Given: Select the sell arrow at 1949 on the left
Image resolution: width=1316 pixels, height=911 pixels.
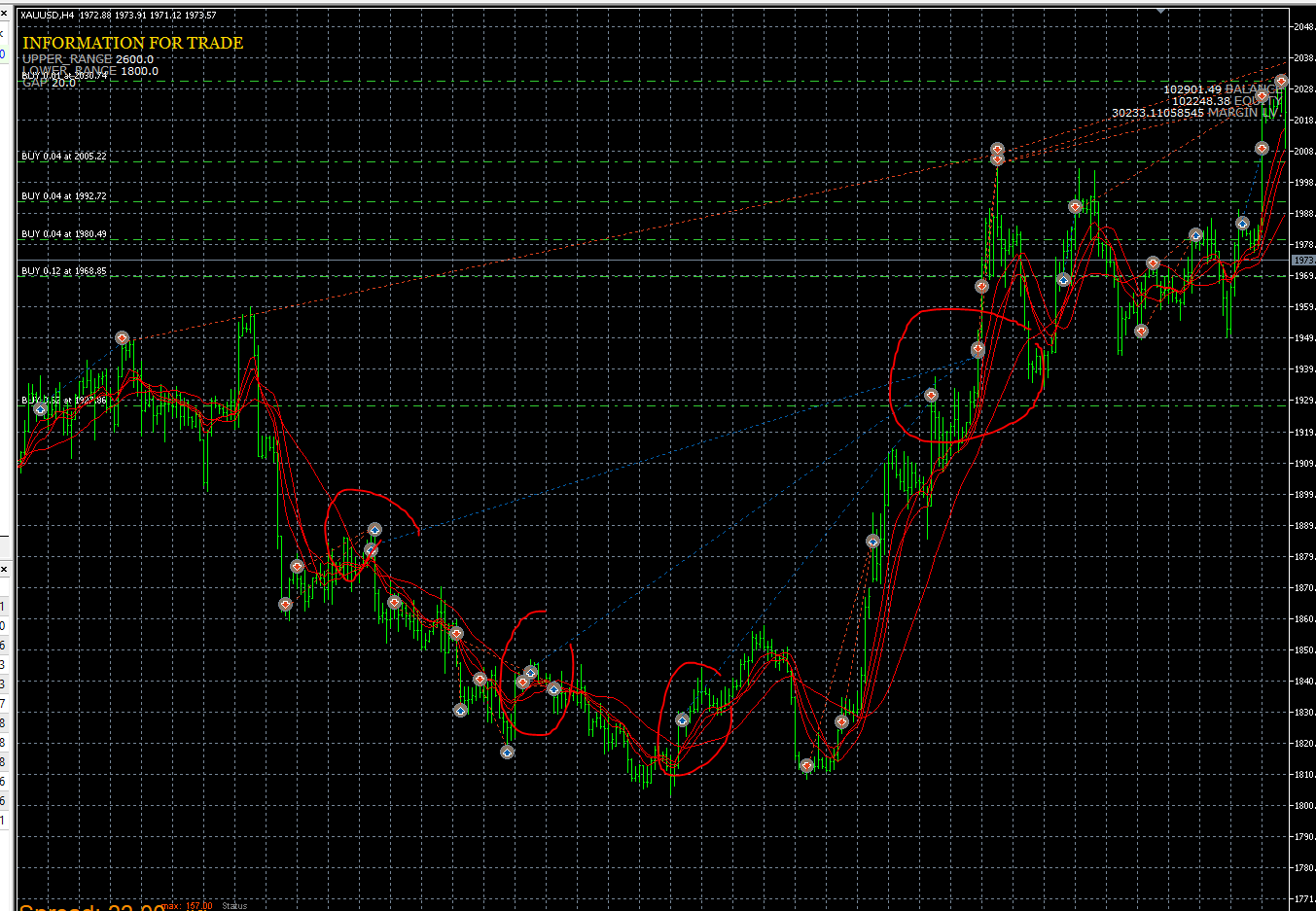Looking at the screenshot, I should pos(122,338).
